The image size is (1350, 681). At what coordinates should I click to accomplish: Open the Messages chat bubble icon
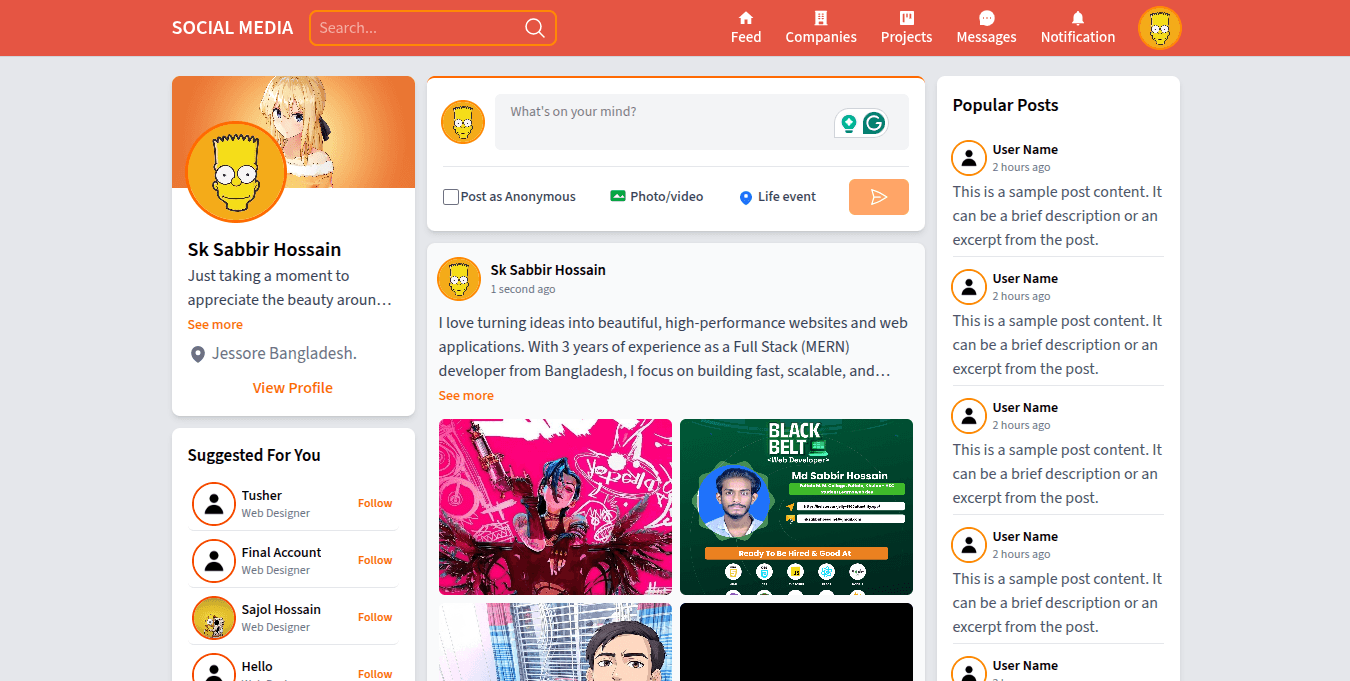(x=986, y=18)
